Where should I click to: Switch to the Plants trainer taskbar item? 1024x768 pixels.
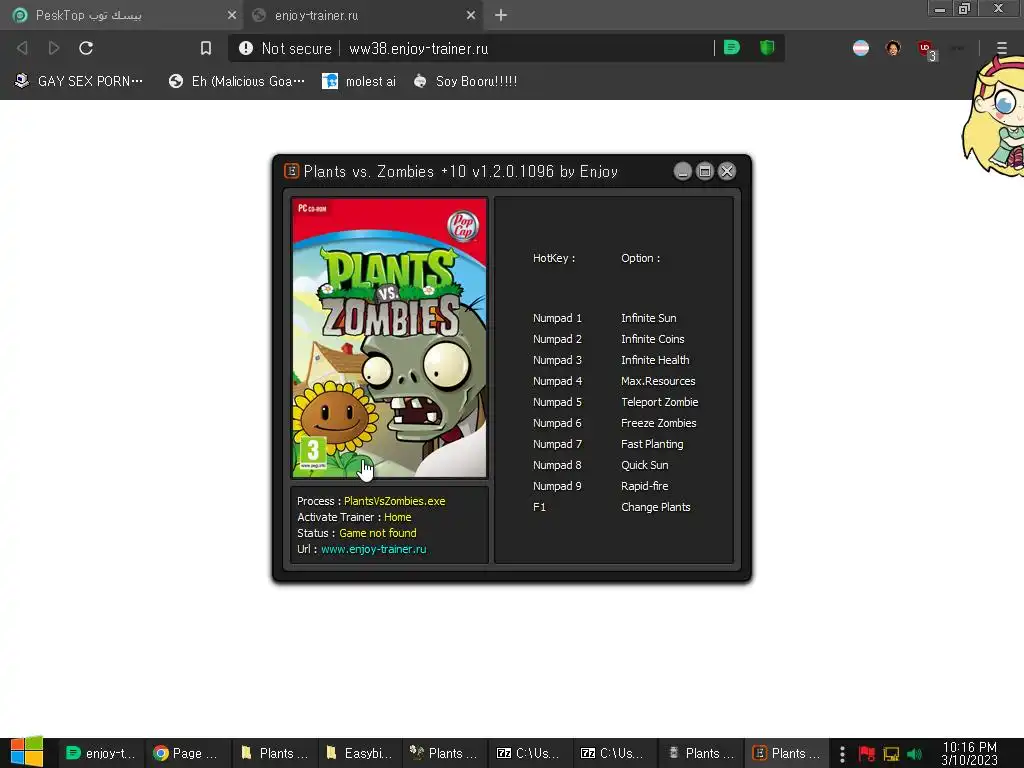click(x=788, y=753)
